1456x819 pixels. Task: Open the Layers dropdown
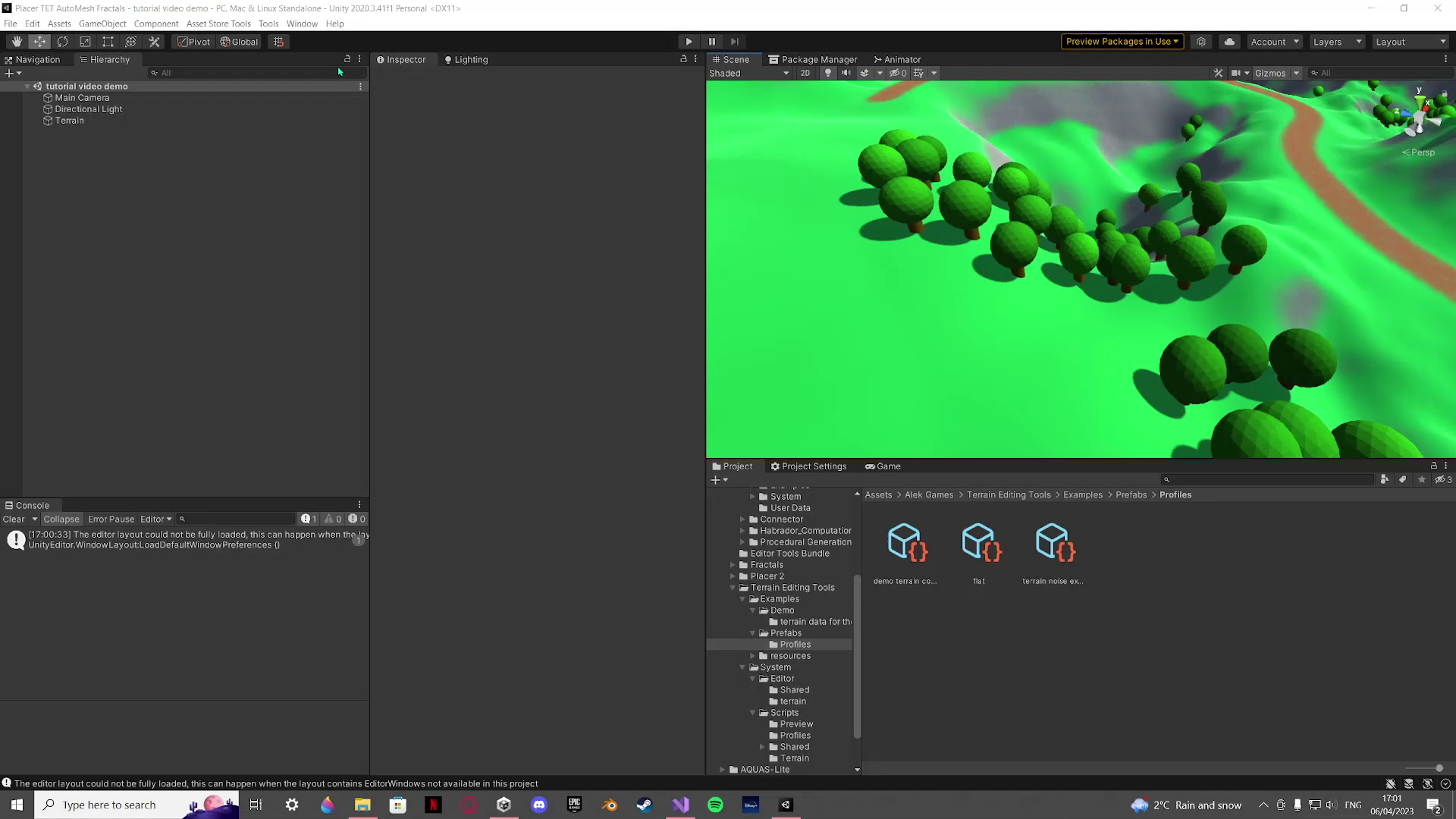click(x=1337, y=42)
